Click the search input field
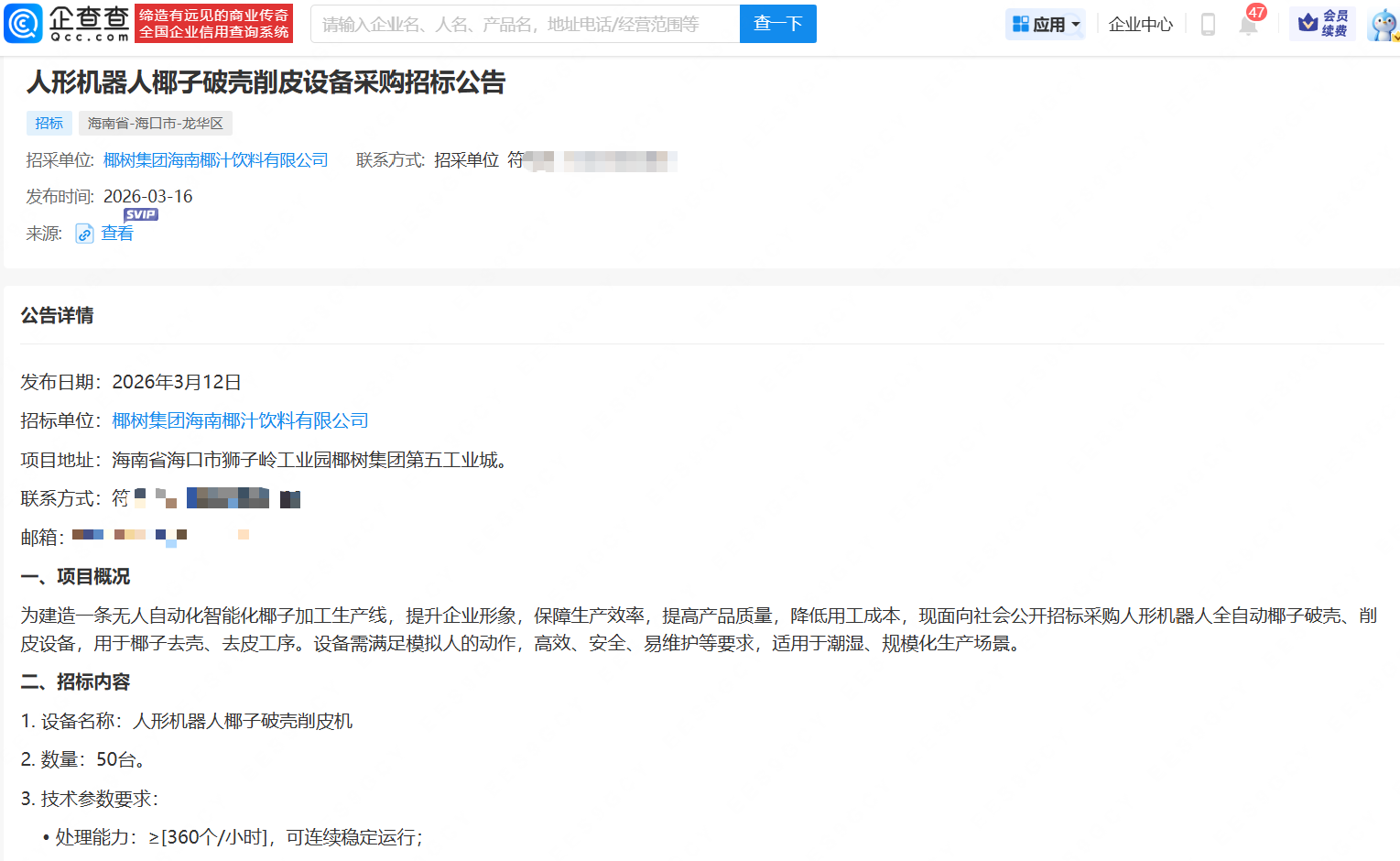This screenshot has height=861, width=1400. pos(522,24)
